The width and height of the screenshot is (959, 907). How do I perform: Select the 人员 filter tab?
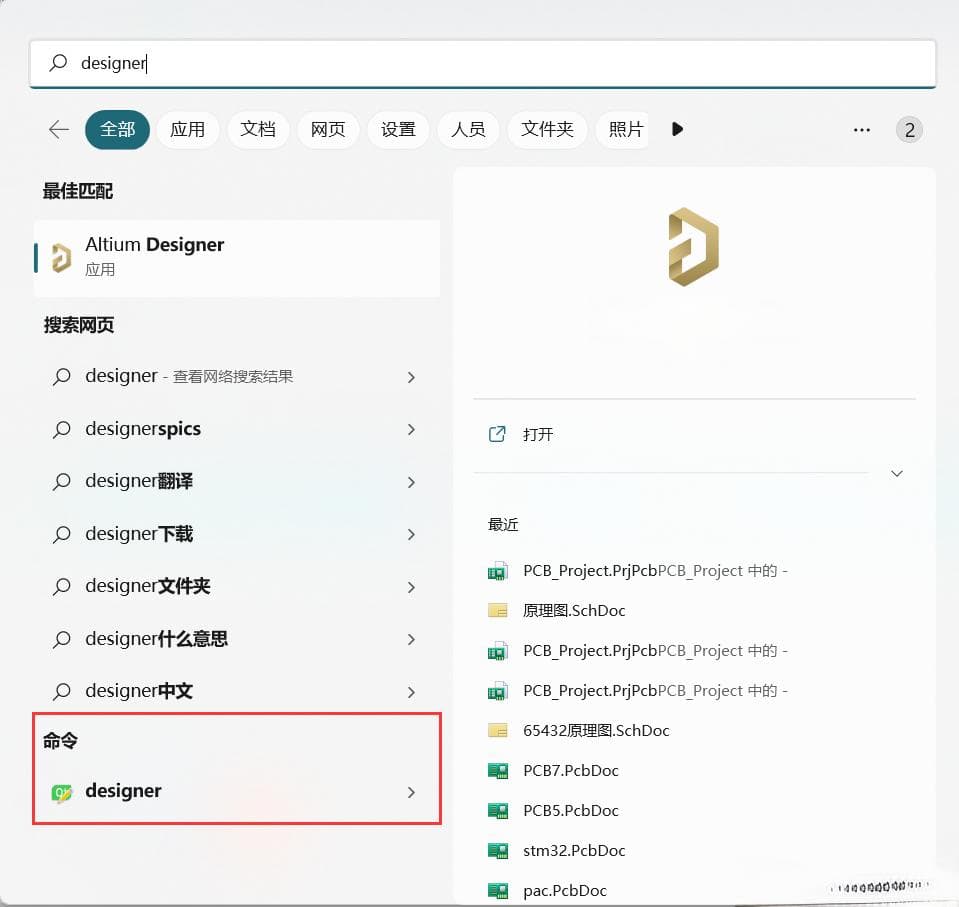[468, 130]
